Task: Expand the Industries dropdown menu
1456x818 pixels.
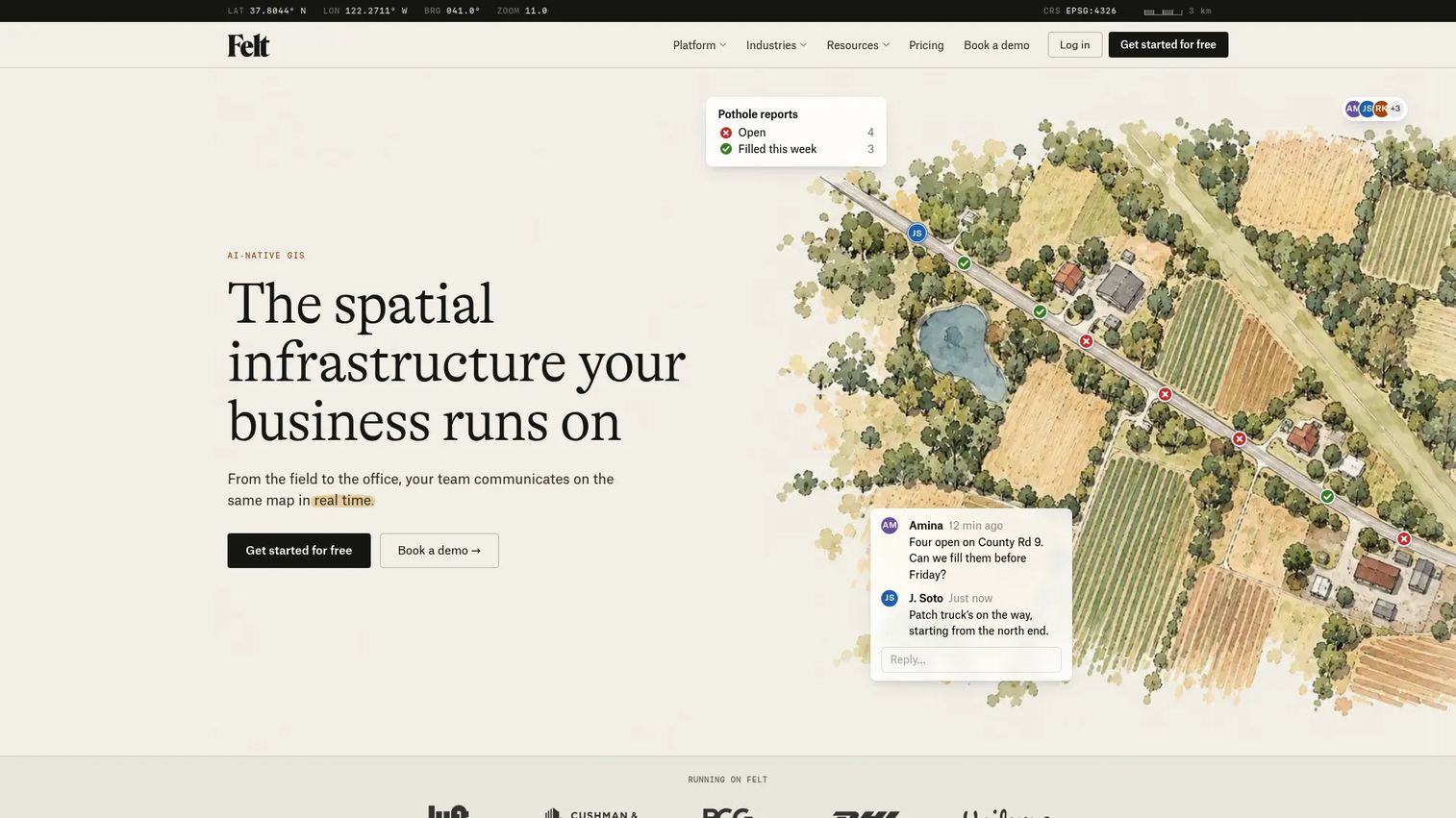Action: 776,45
